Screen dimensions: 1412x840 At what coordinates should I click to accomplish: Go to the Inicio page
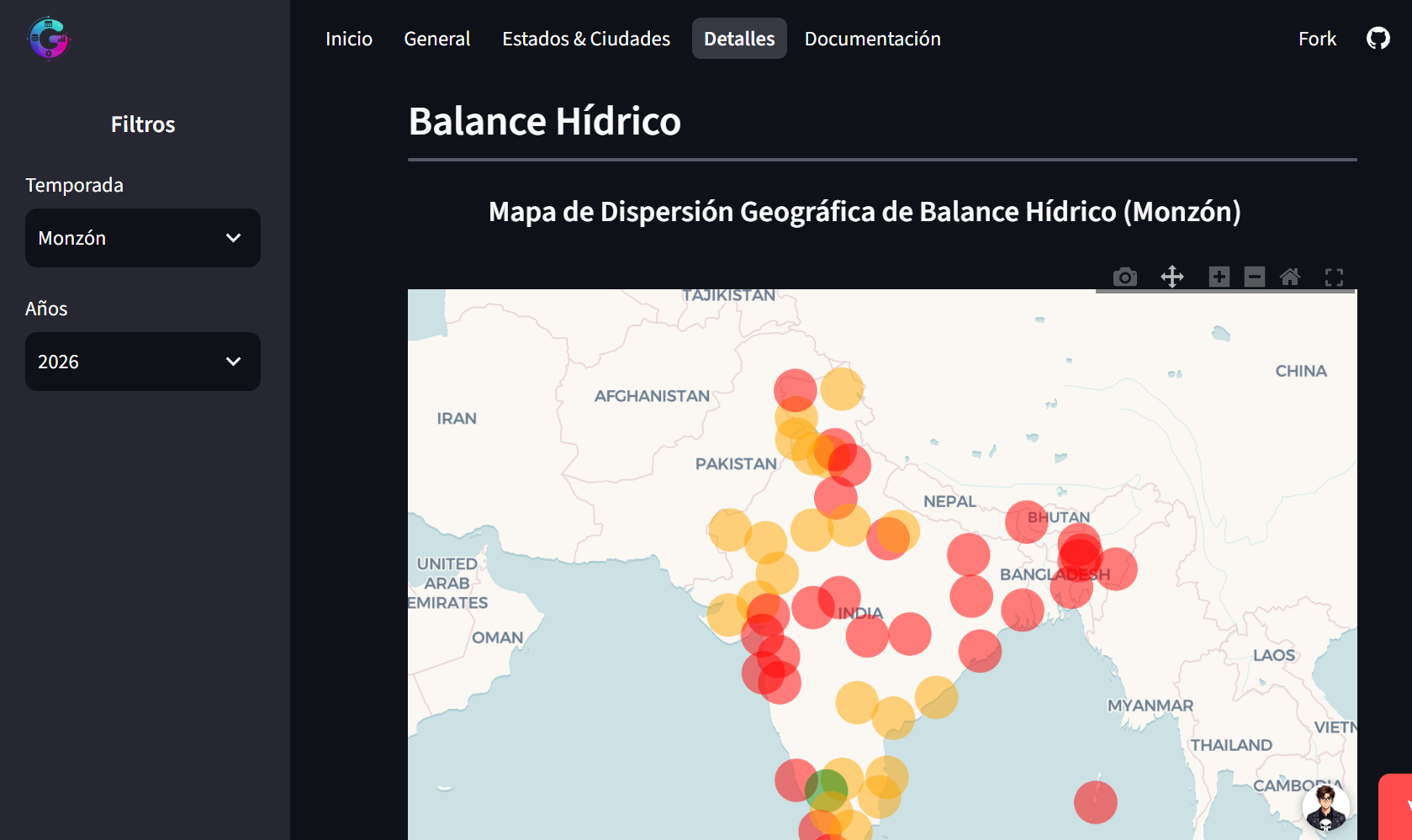click(349, 39)
